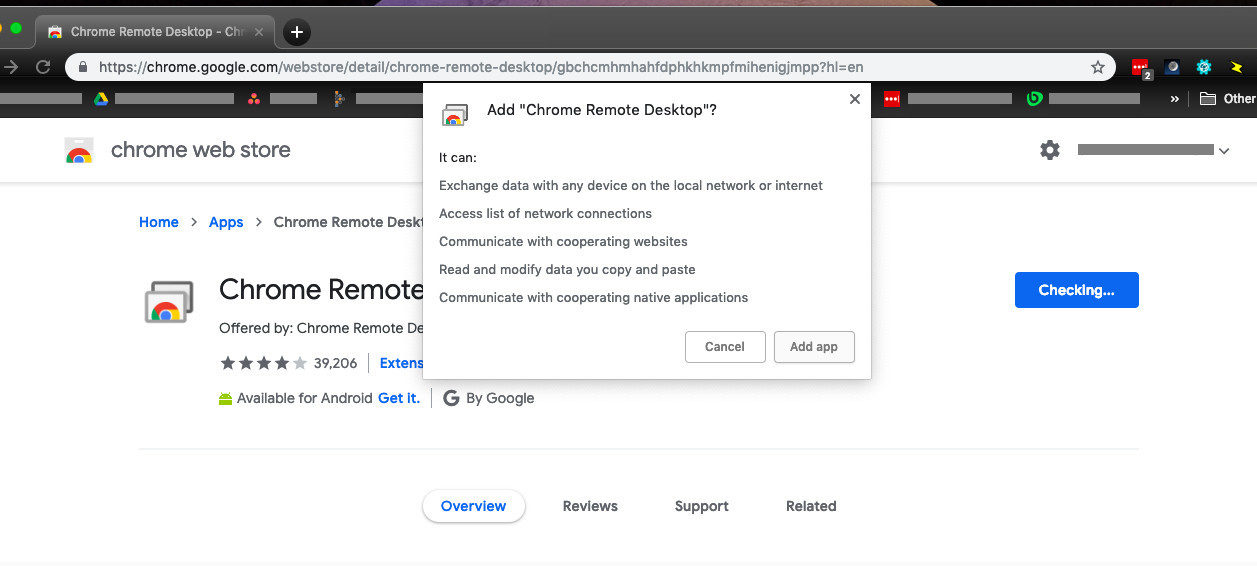Bookmark this page with the star icon
Viewport: 1257px width, 566px height.
(x=1097, y=67)
